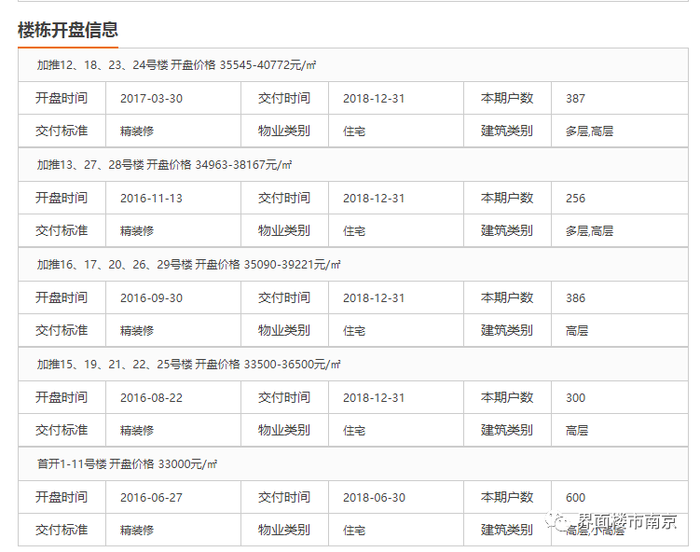Click the opening date 2016-08-22
The image size is (700, 552).
pos(151,397)
